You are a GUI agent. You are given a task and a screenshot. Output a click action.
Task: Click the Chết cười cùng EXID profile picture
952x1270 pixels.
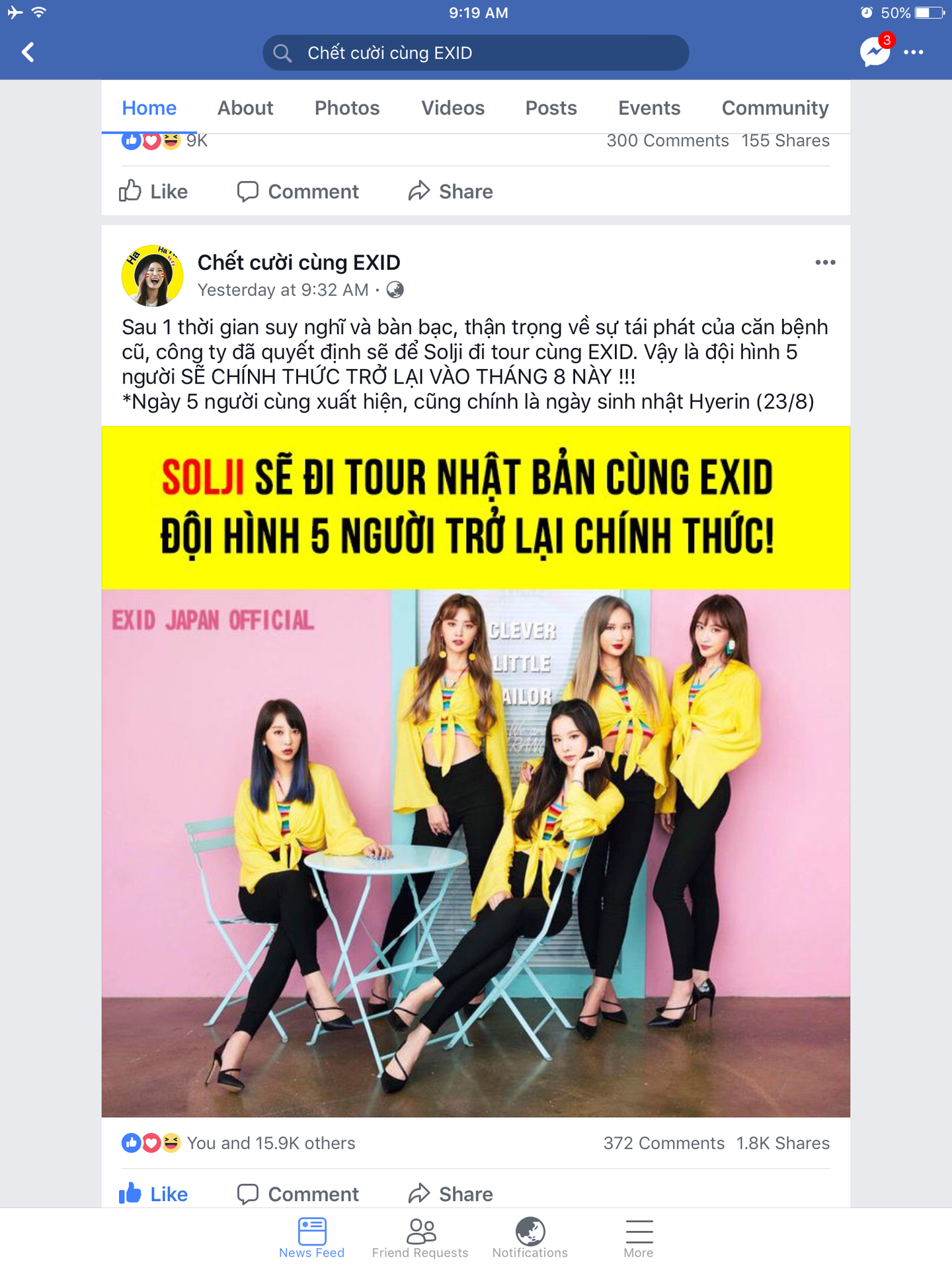pos(153,276)
